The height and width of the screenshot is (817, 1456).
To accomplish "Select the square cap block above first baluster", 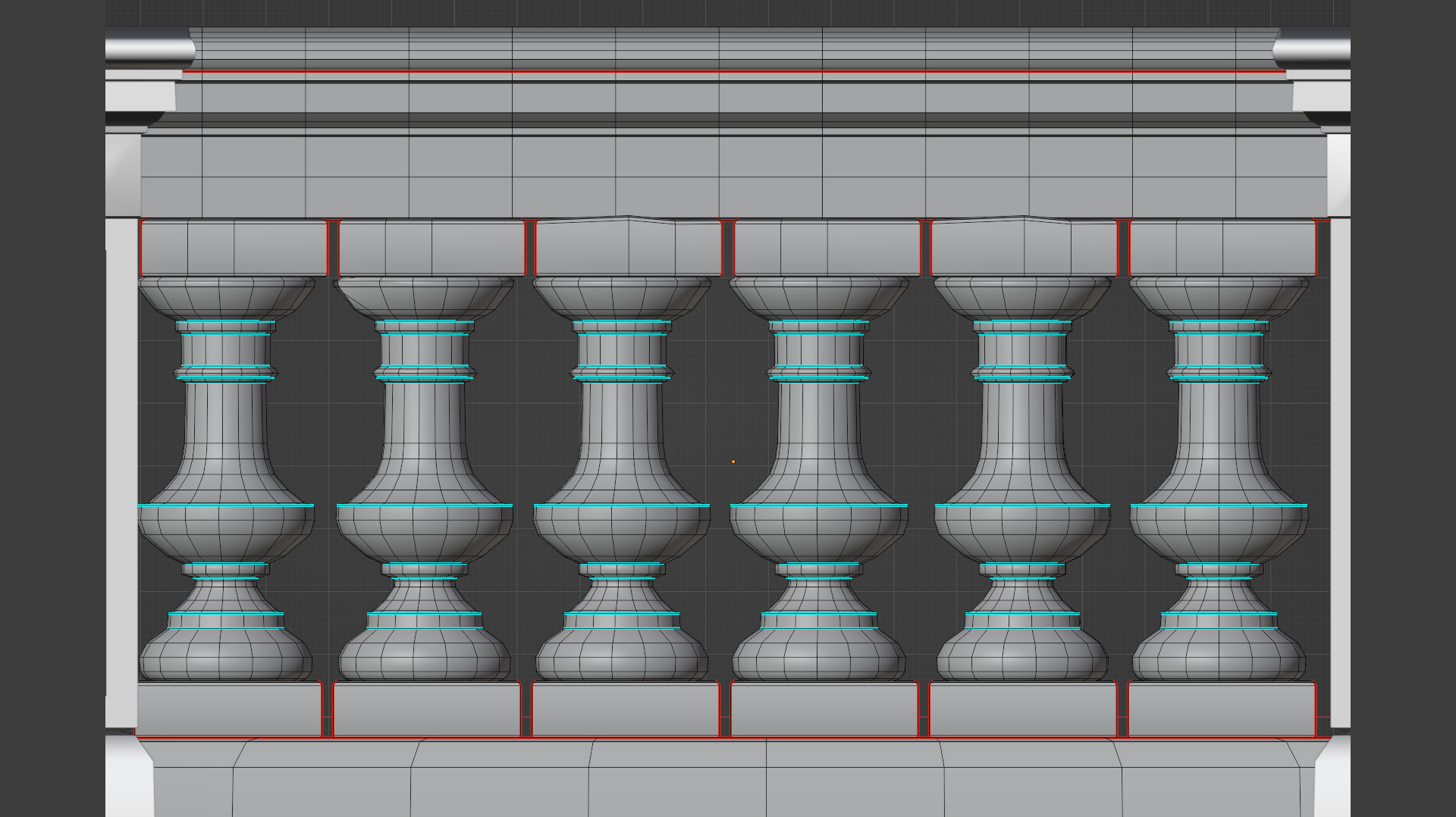I will (x=234, y=248).
